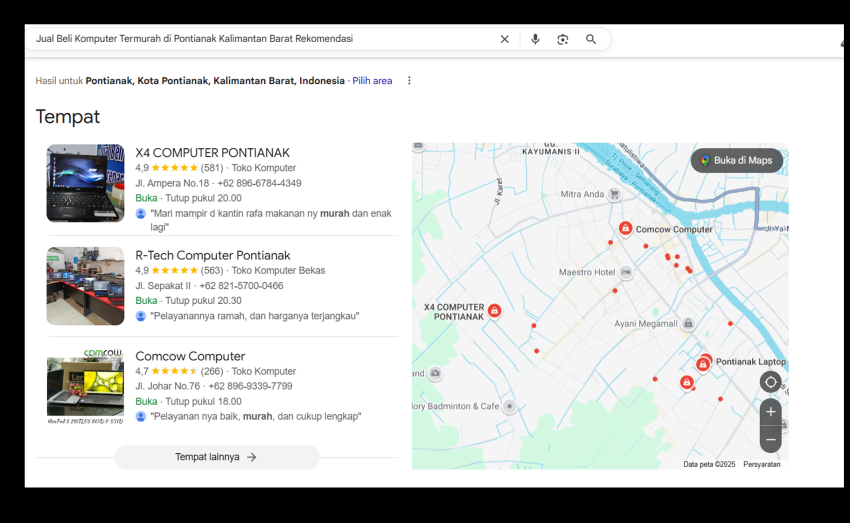The width and height of the screenshot is (850, 523).
Task: Open Google Lens image search
Action: 563,39
